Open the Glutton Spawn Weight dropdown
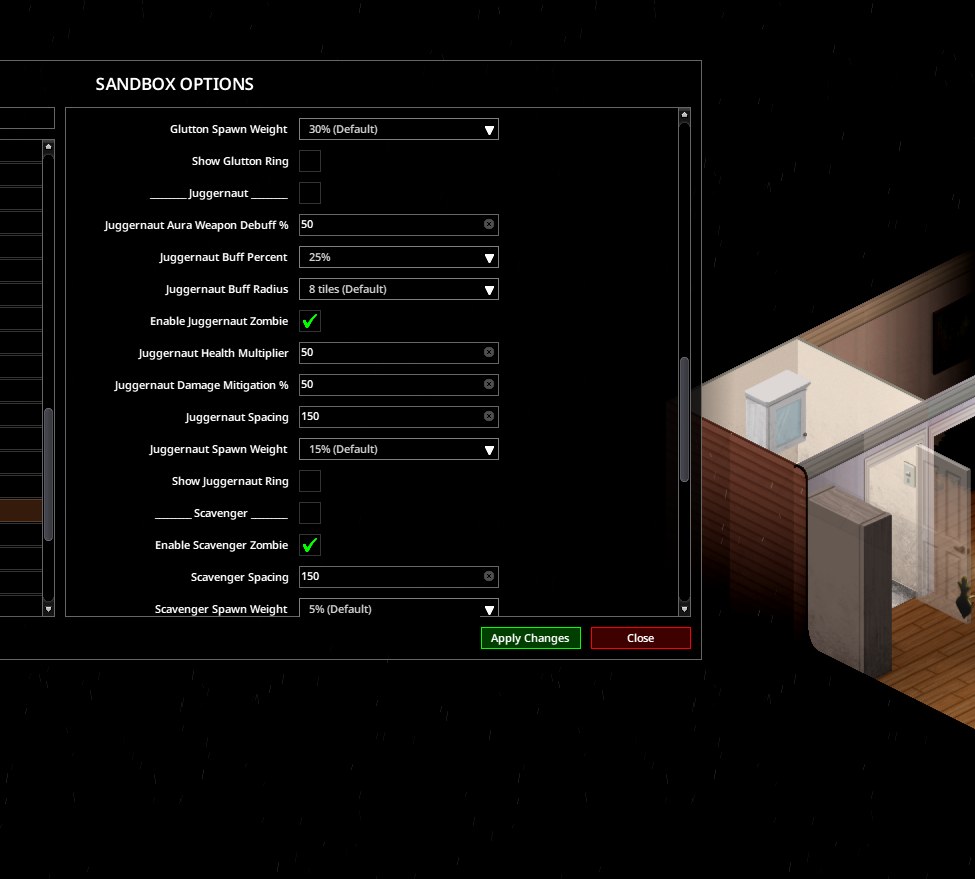 tap(399, 129)
